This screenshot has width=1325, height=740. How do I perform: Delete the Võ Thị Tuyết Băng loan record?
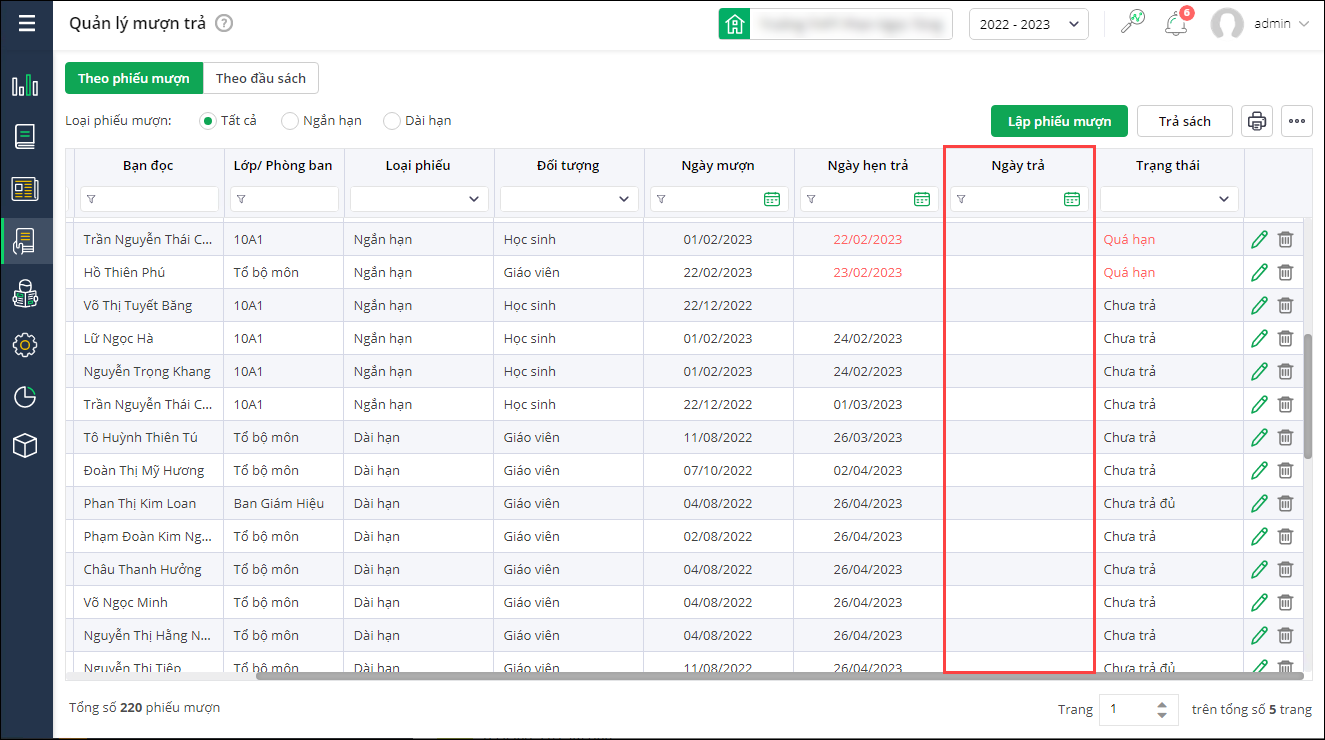(x=1286, y=305)
